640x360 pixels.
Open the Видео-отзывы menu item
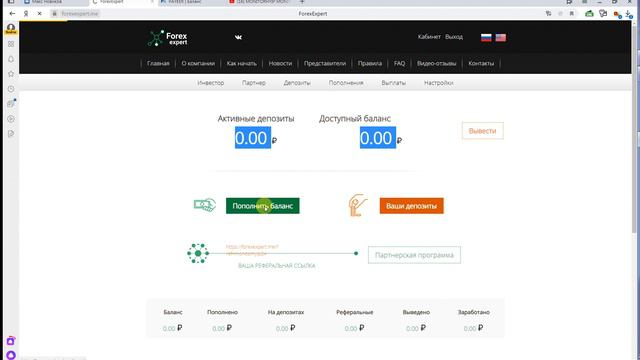pos(436,63)
